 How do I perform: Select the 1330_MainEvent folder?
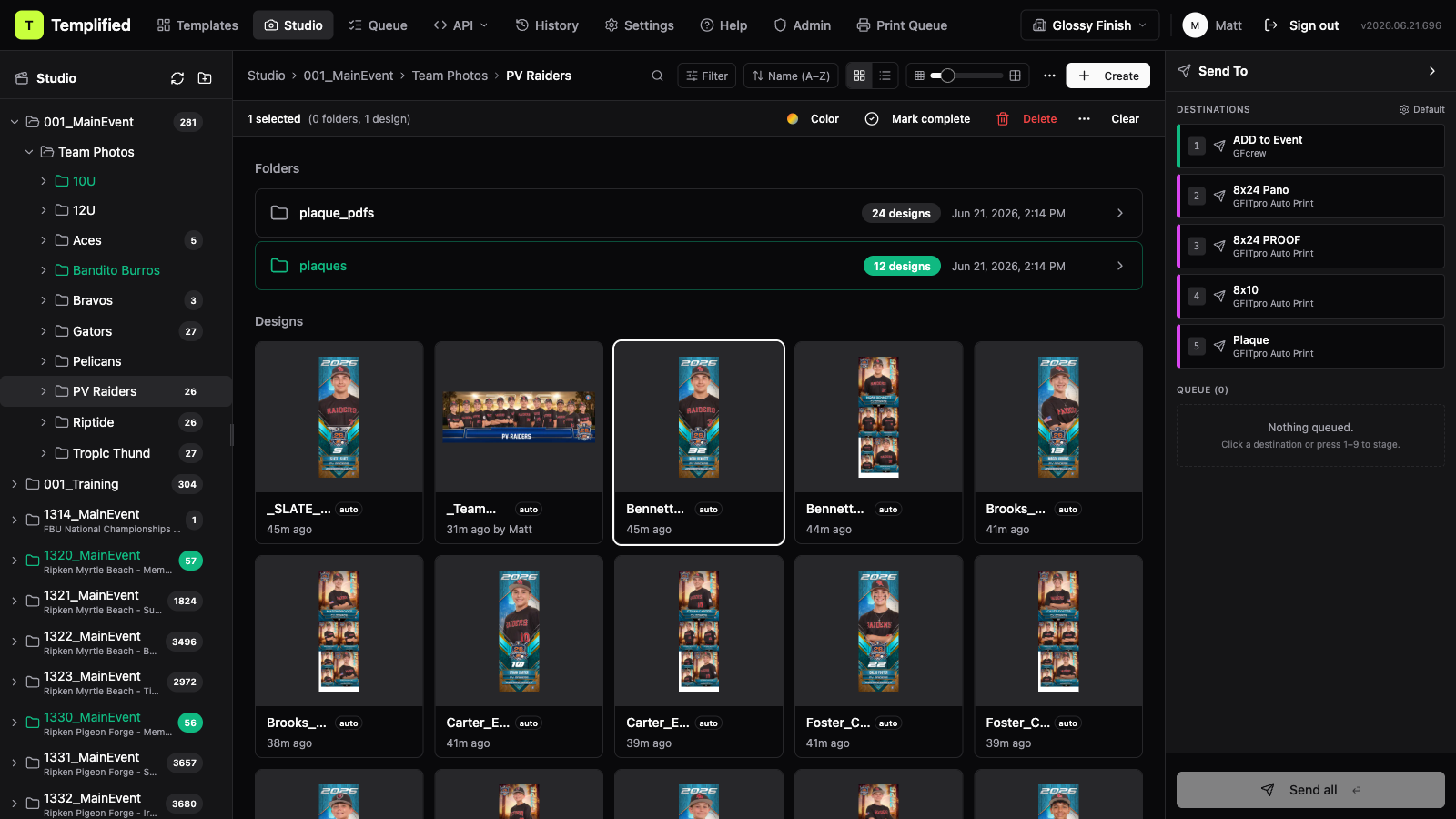(x=116, y=723)
